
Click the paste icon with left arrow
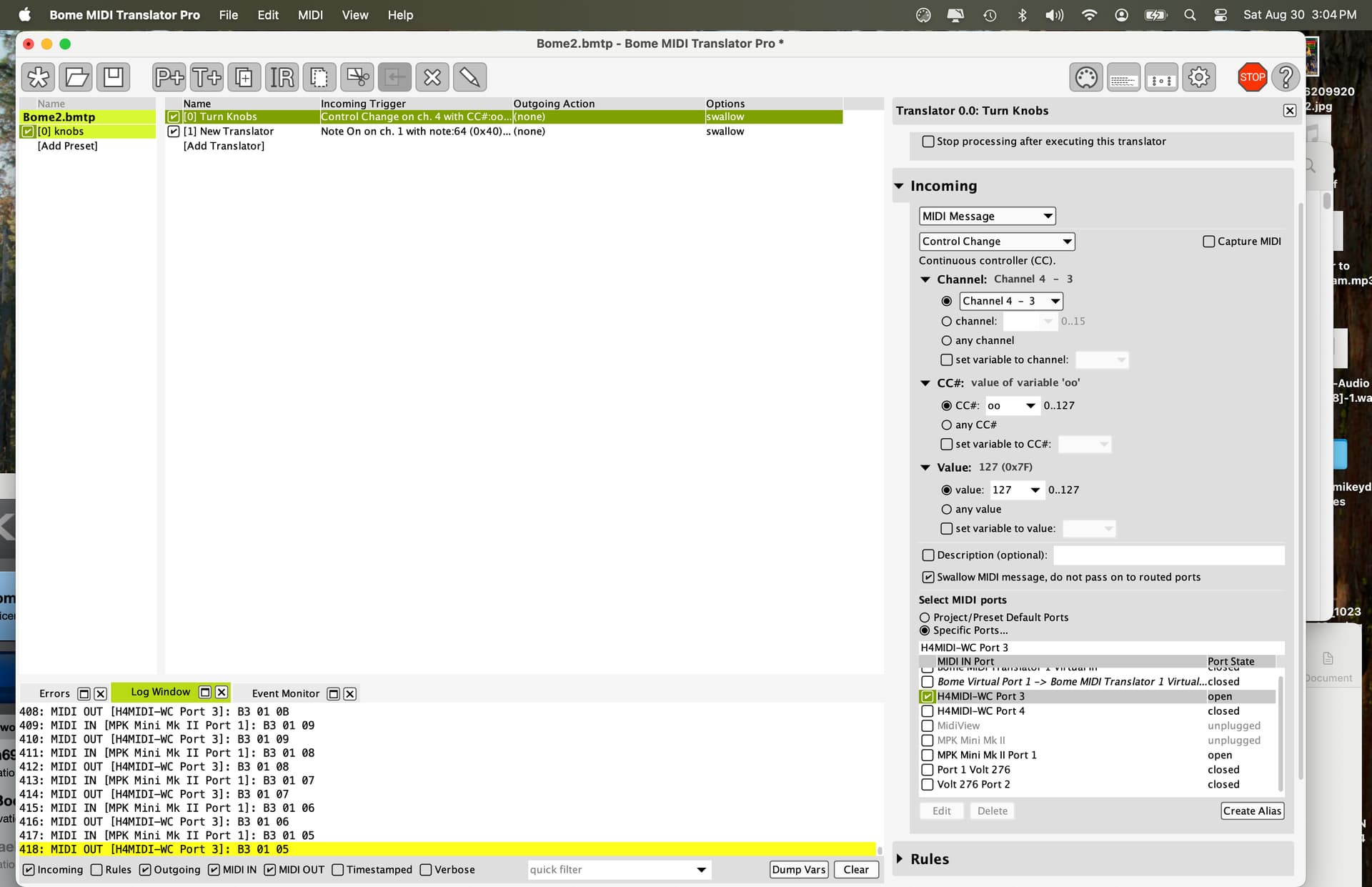(394, 77)
